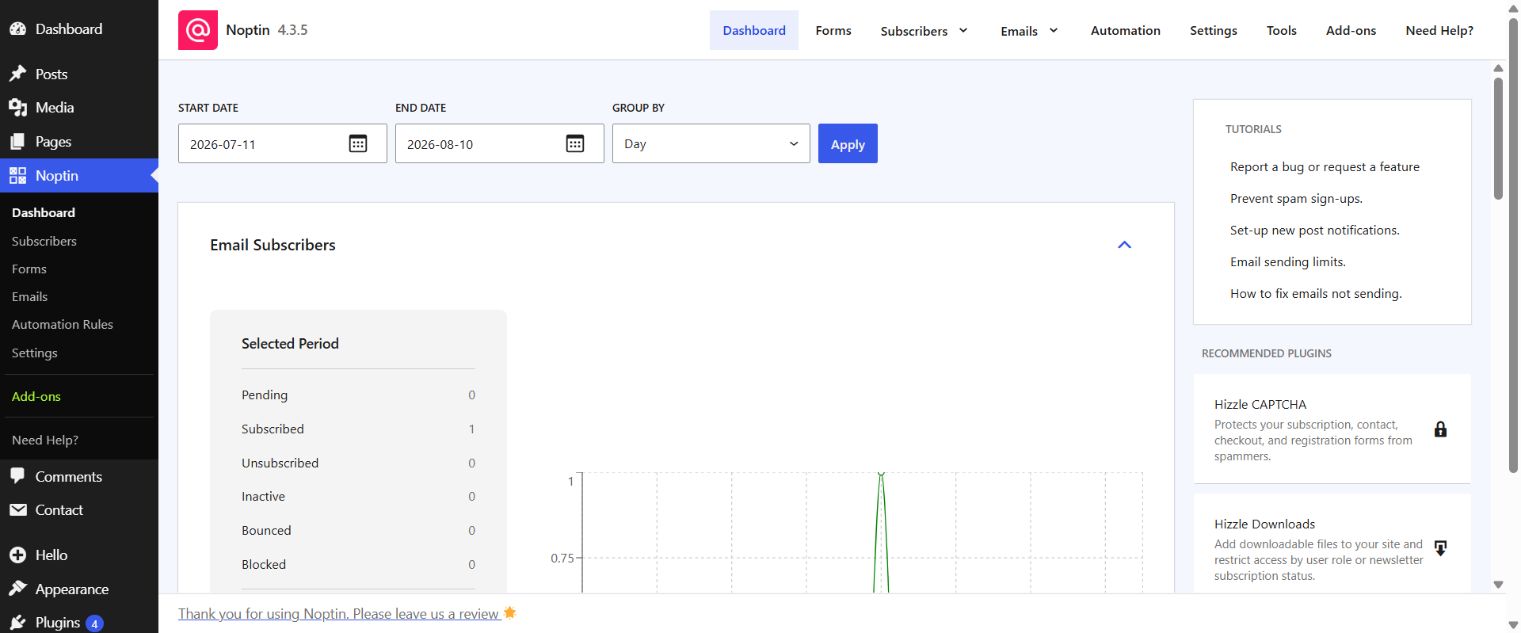Open the Hizzle Downloads plugin card title
The image size is (1521, 633).
click(1264, 524)
